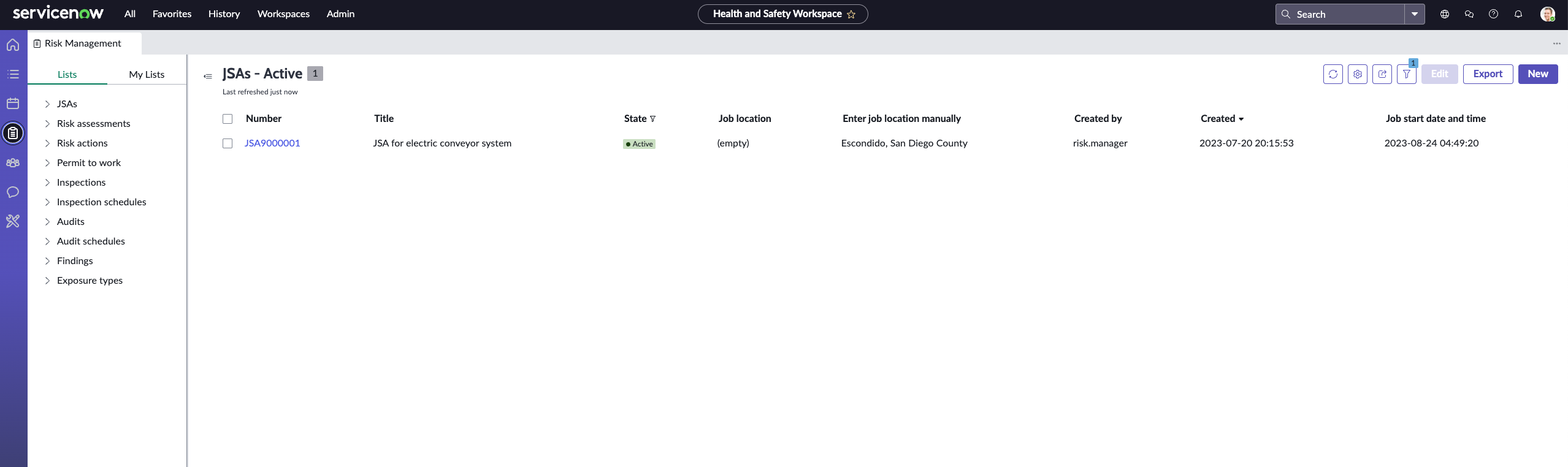The height and width of the screenshot is (467, 1568).
Task: Check the JSA9000001 row checkbox
Action: pos(228,143)
